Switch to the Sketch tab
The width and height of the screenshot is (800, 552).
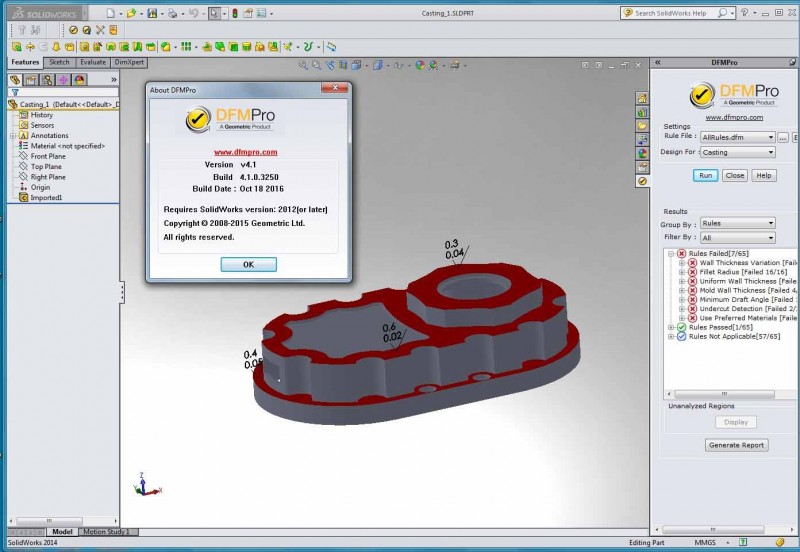point(58,62)
